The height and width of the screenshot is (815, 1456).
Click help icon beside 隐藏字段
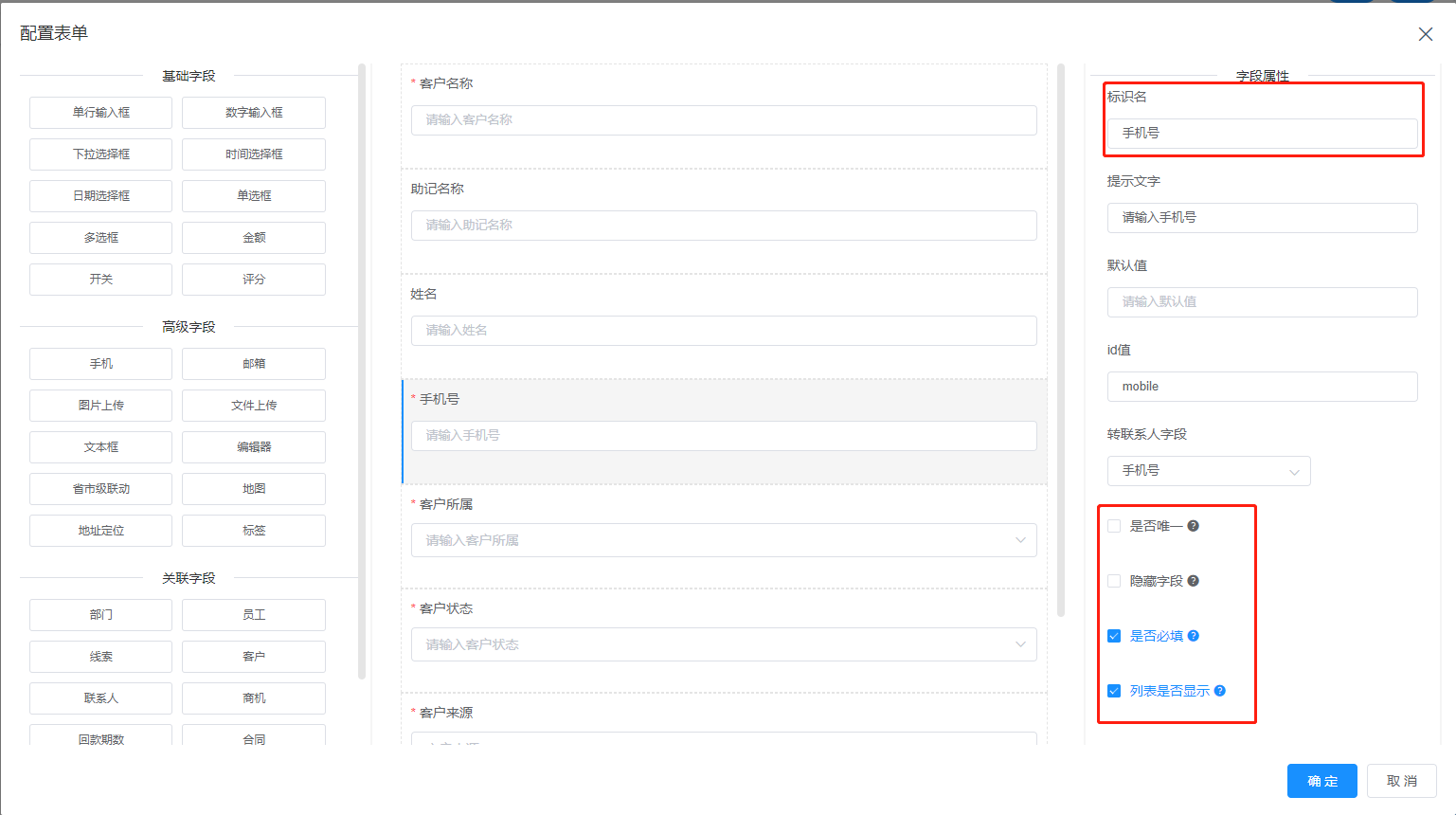[x=1194, y=581]
